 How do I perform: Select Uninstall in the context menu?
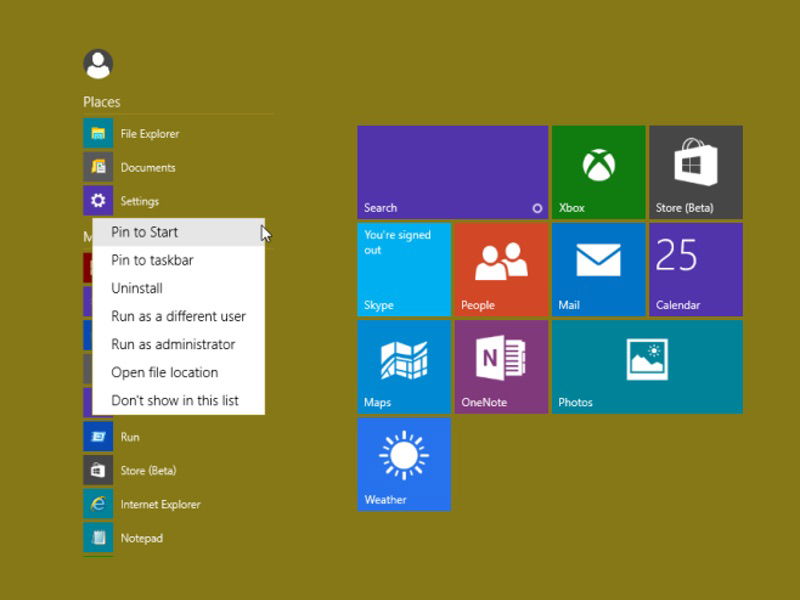[179, 288]
